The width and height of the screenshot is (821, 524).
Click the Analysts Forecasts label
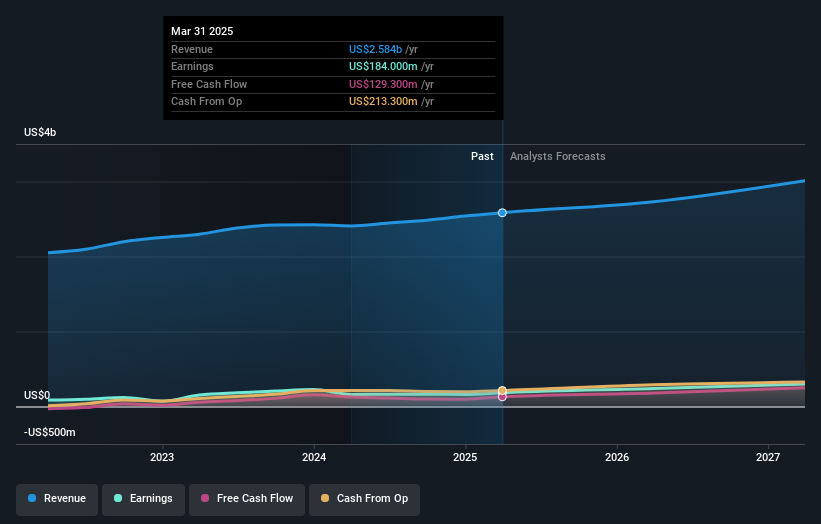(558, 156)
